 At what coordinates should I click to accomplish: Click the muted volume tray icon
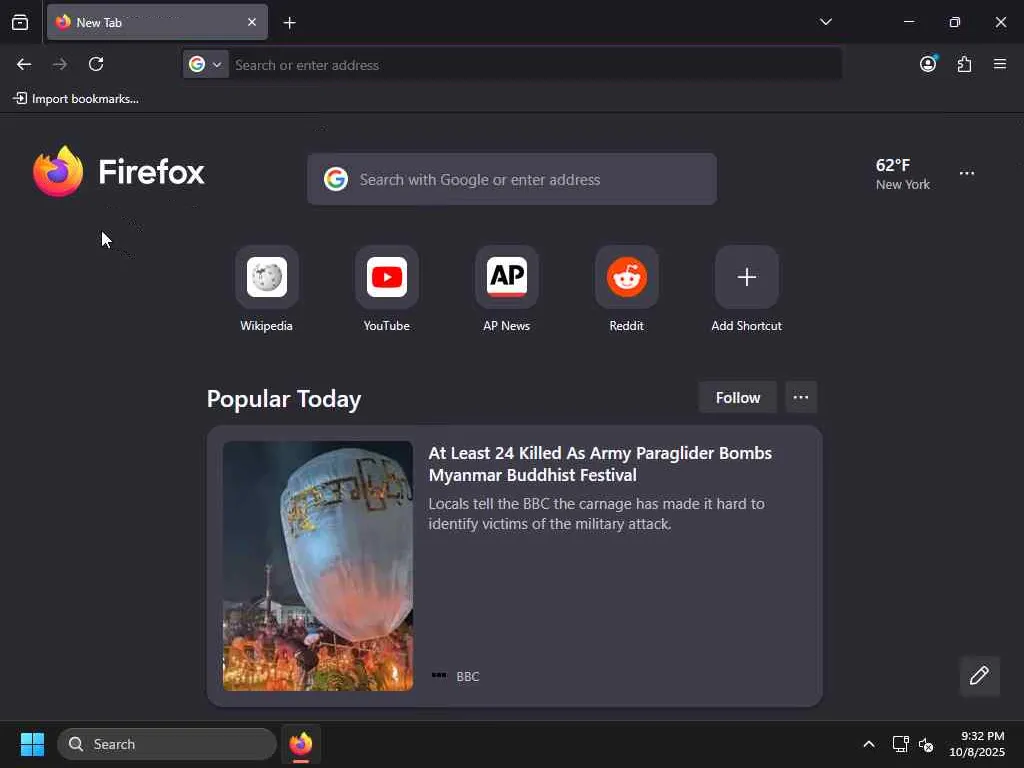click(x=925, y=744)
